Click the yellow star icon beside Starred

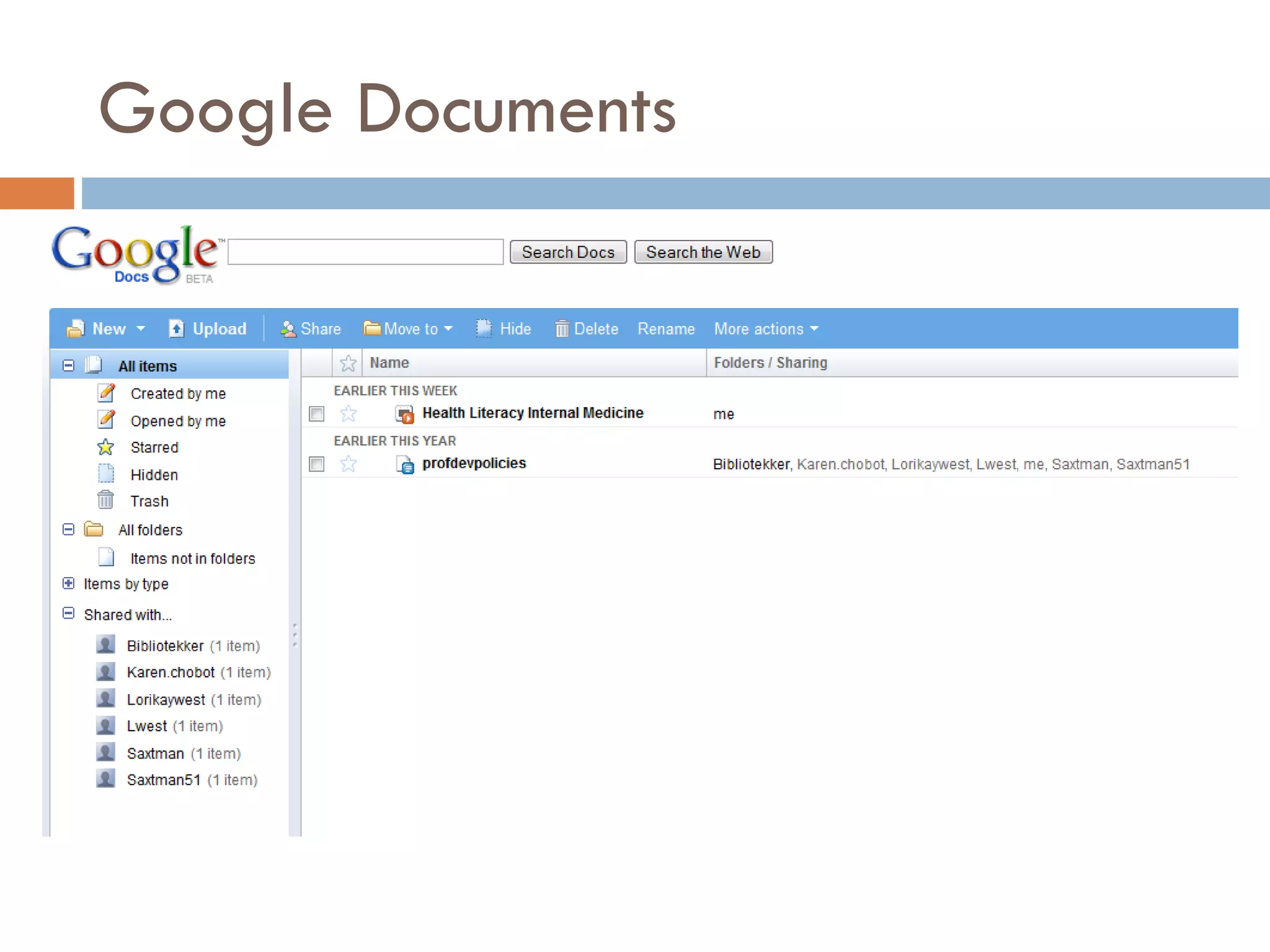(105, 447)
